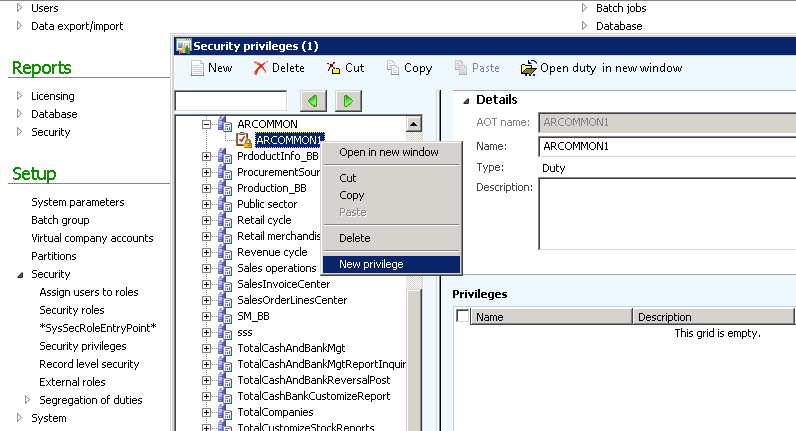Expand the Retail cycle tree node

point(206,220)
